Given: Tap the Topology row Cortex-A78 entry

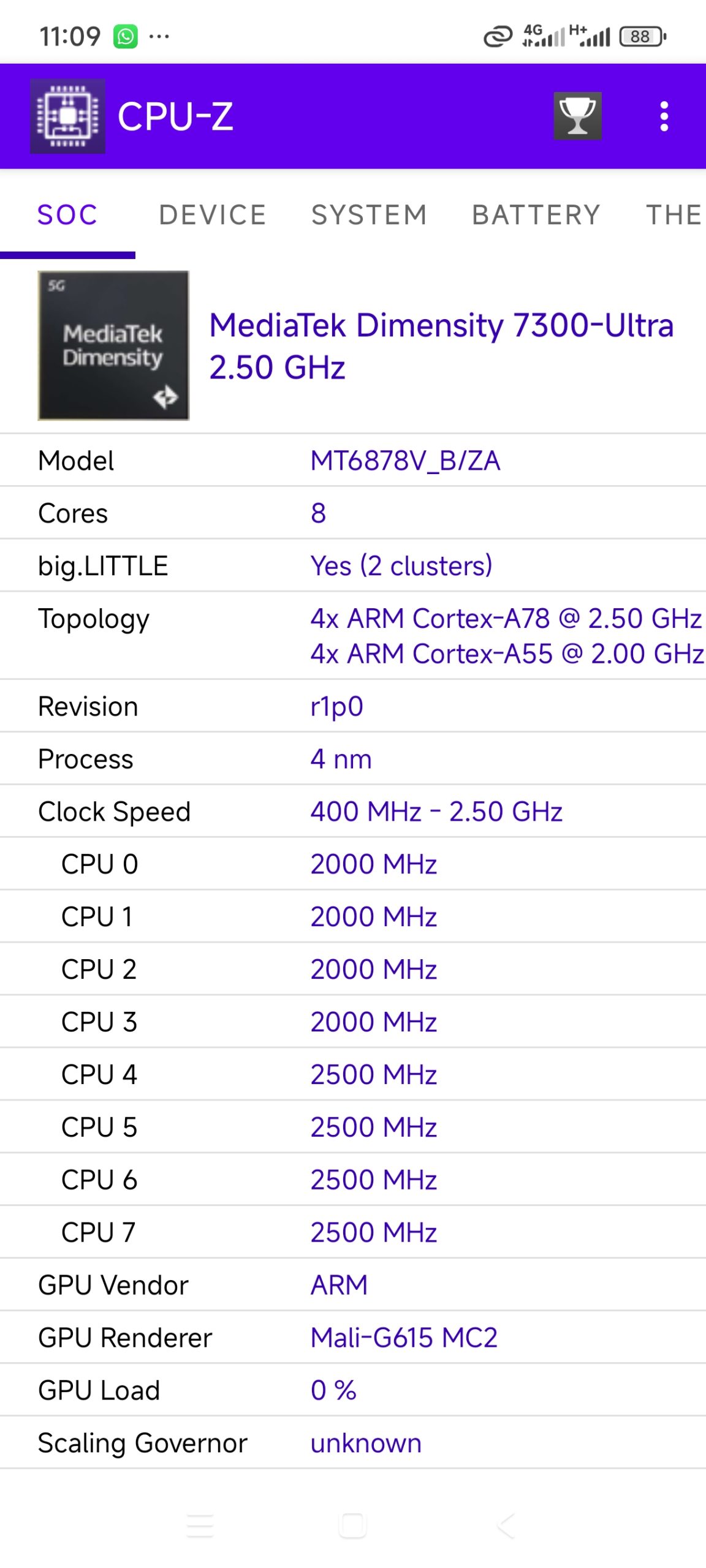Looking at the screenshot, I should 506,619.
